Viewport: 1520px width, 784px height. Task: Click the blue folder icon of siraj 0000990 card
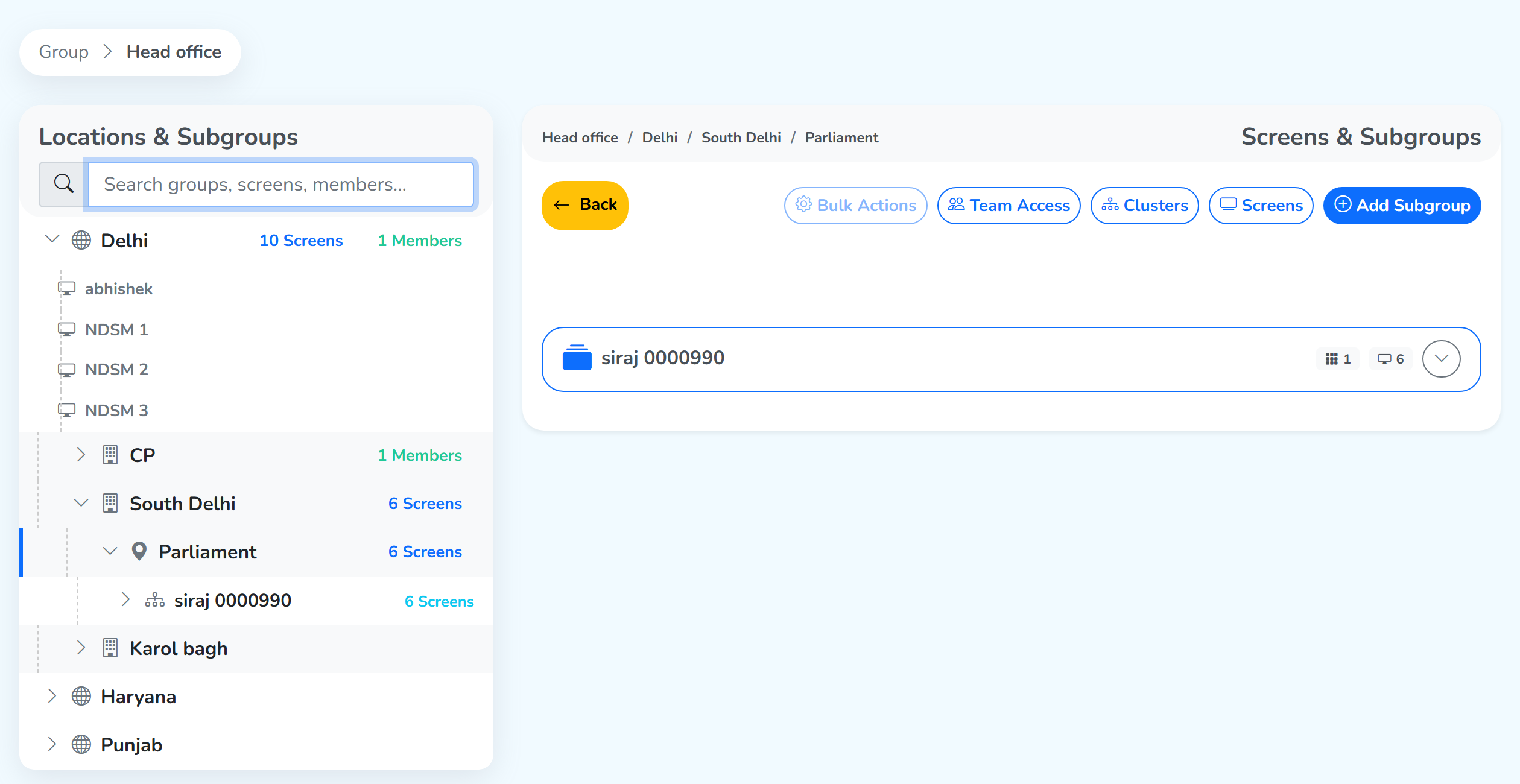click(577, 358)
